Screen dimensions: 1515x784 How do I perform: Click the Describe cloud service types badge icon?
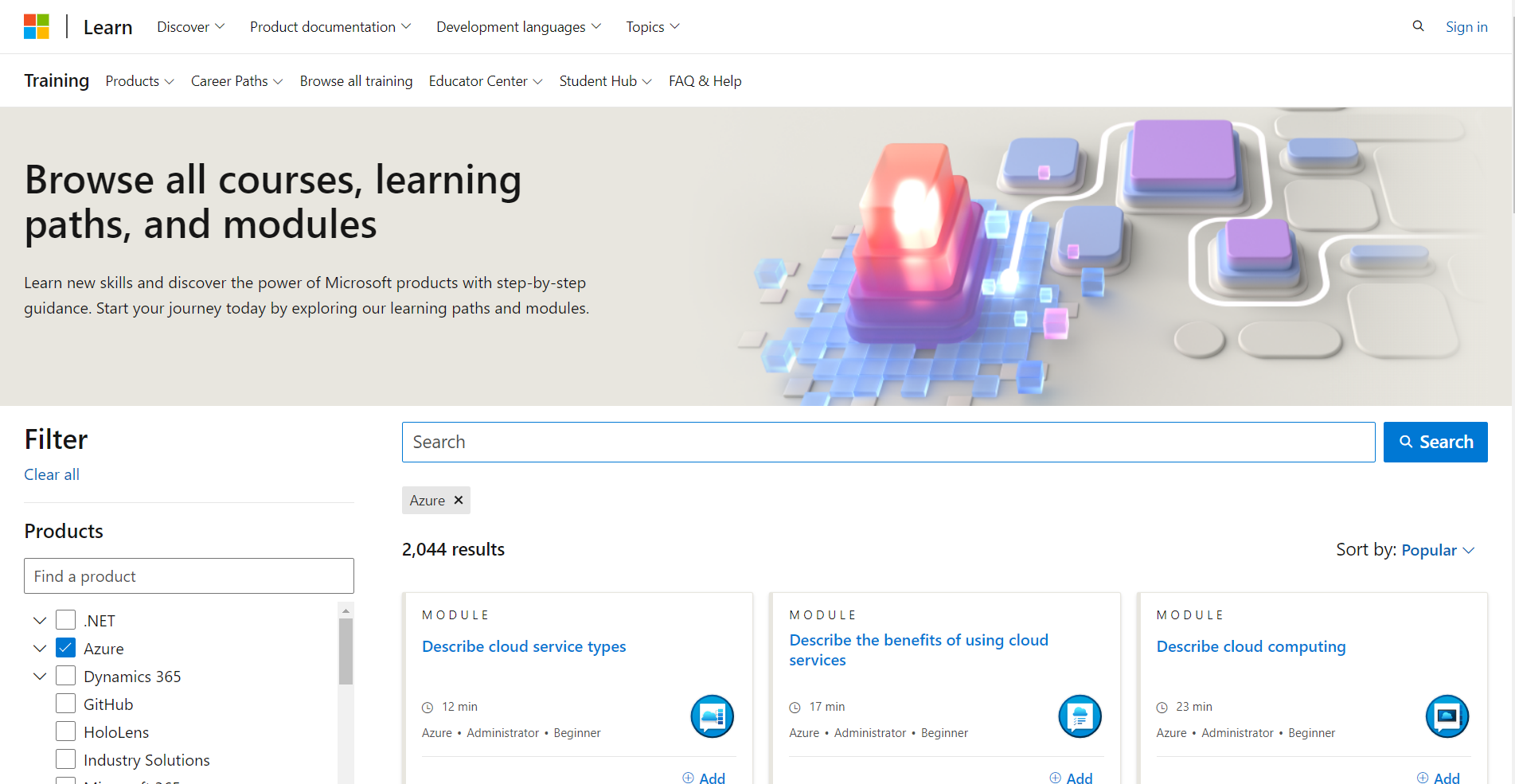(713, 716)
